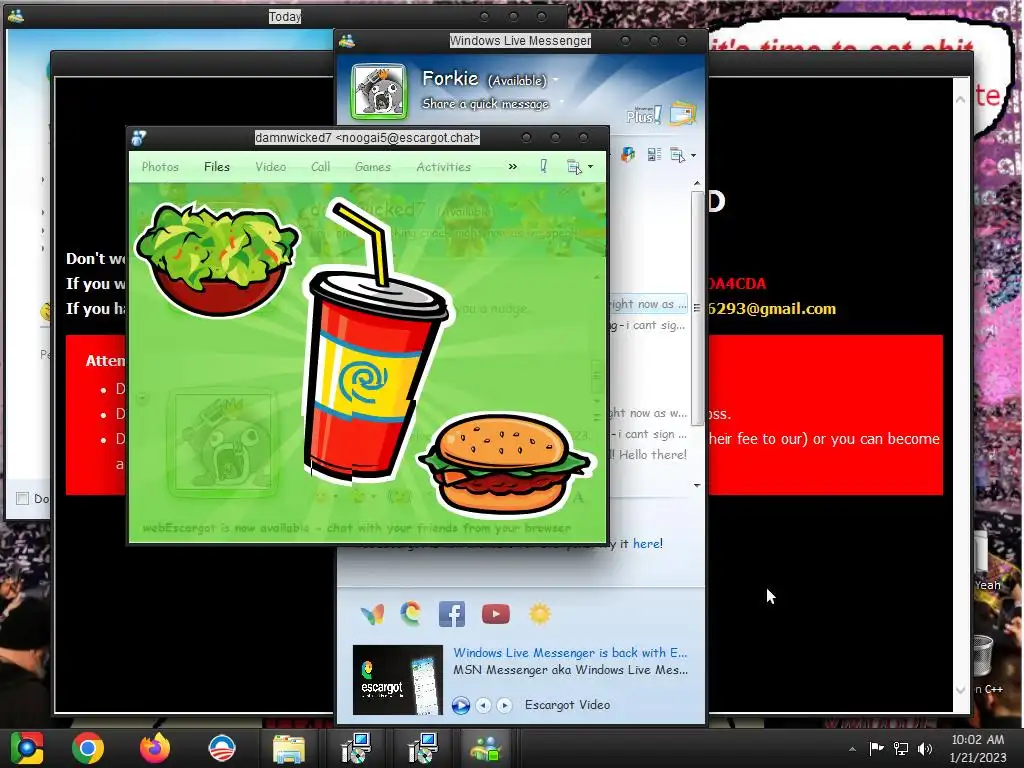Click the 'Hello there!' message row
Screen dimensions: 1024x768
(x=648, y=455)
